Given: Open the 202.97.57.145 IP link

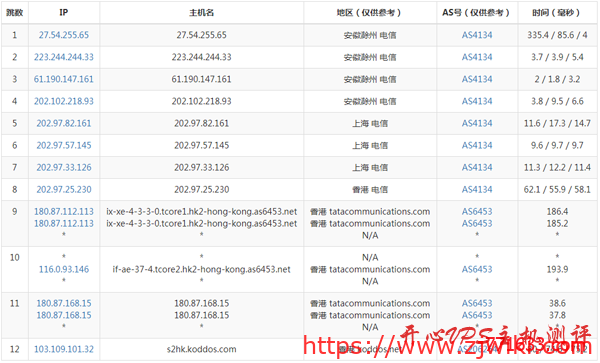Looking at the screenshot, I should pyautogui.click(x=64, y=145).
